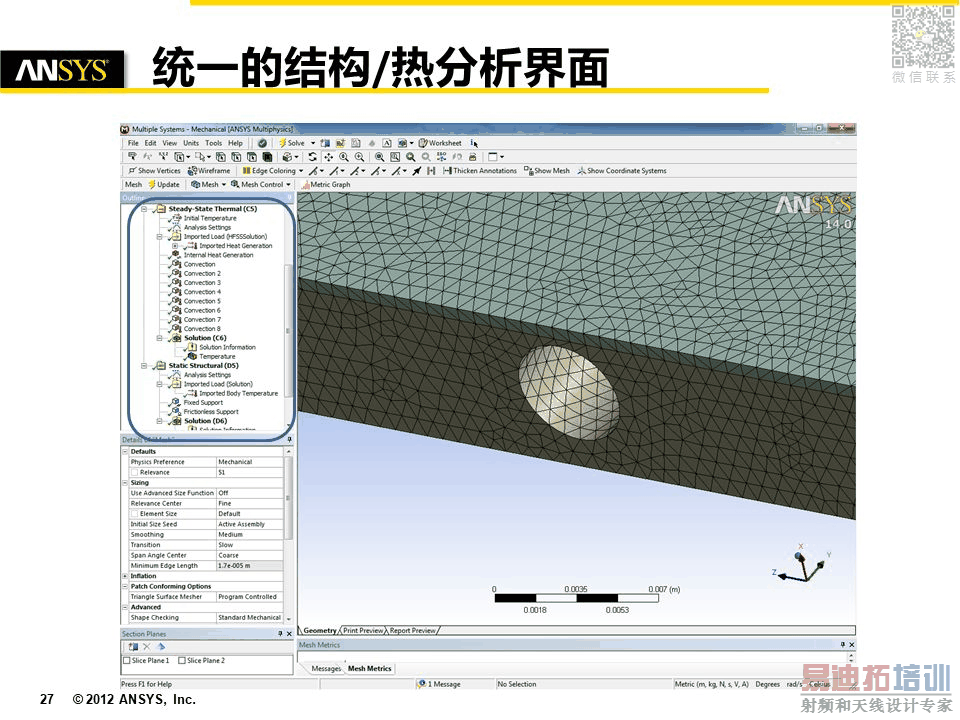Click the Box Zoom icon
This screenshot has width=960, height=720.
click(359, 157)
